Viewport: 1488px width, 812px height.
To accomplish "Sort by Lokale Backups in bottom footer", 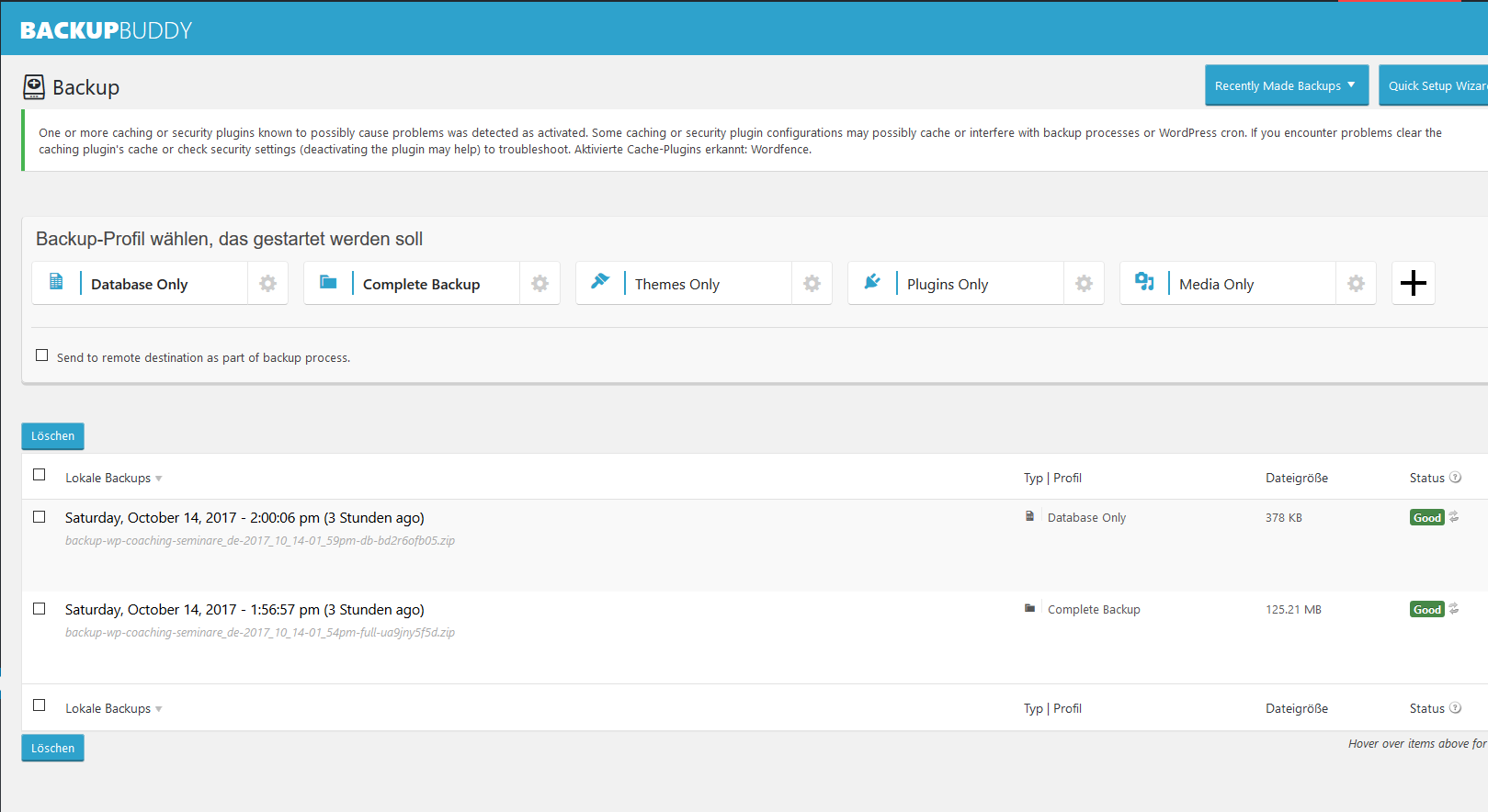I will click(113, 708).
